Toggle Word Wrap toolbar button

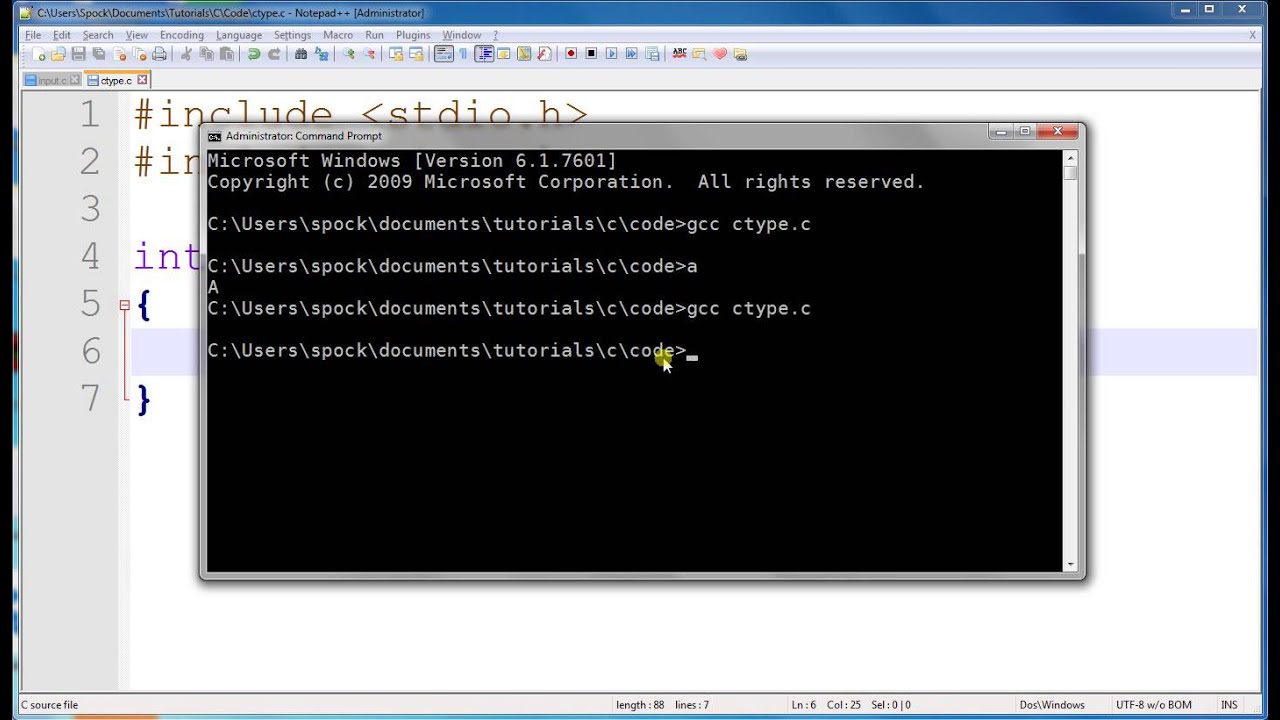click(x=444, y=54)
